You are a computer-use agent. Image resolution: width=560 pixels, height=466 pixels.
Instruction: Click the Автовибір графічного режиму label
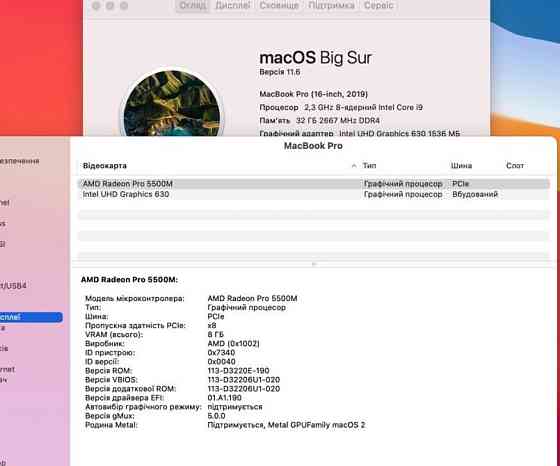(143, 407)
